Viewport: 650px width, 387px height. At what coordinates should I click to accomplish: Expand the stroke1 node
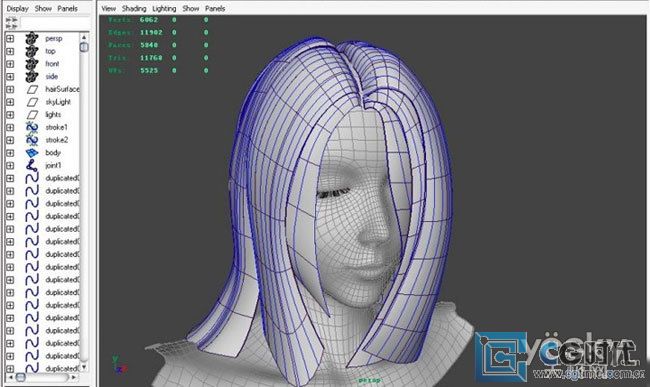pyautogui.click(x=10, y=128)
